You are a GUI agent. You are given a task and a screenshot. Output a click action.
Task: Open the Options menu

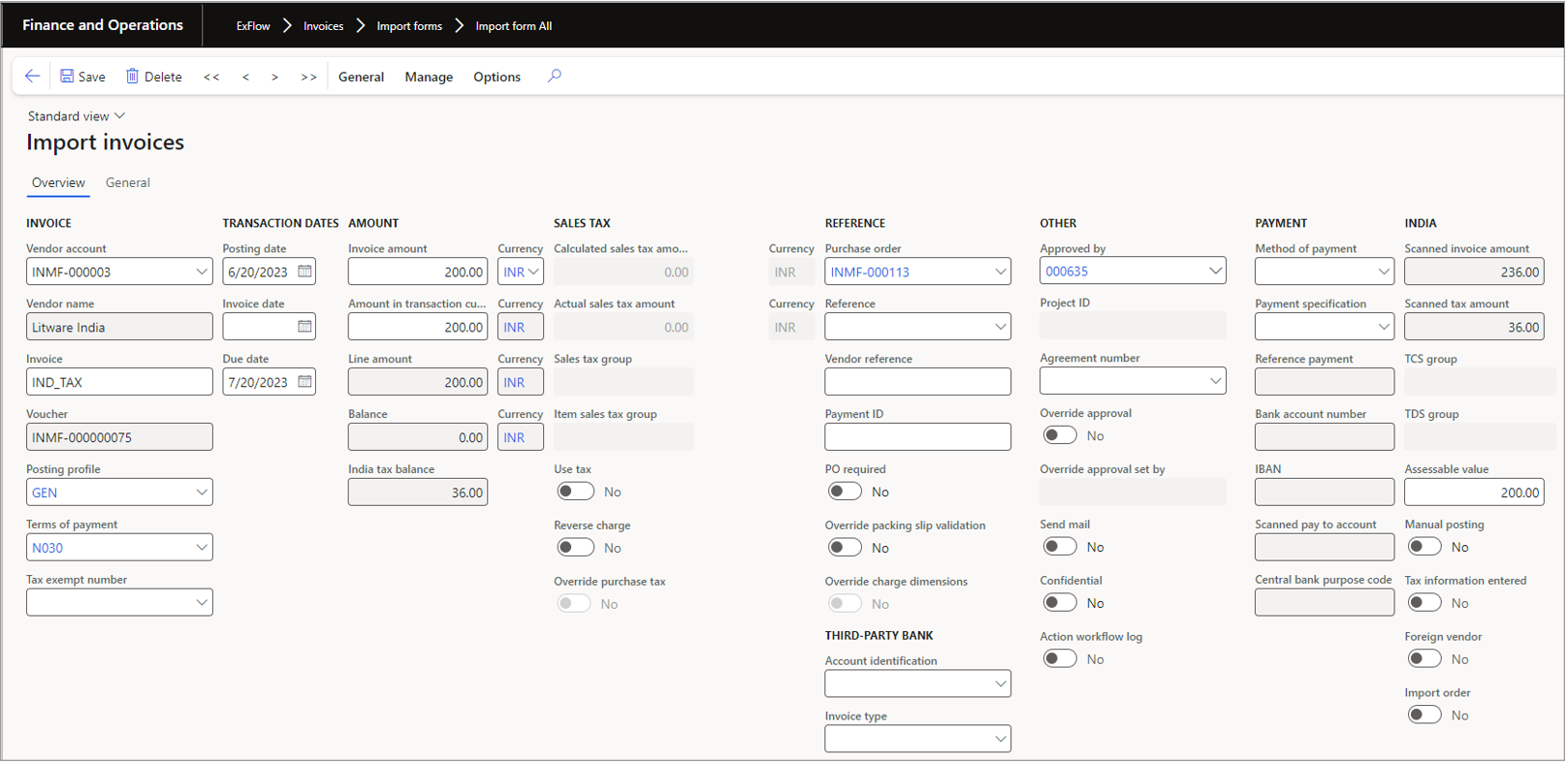(x=496, y=78)
